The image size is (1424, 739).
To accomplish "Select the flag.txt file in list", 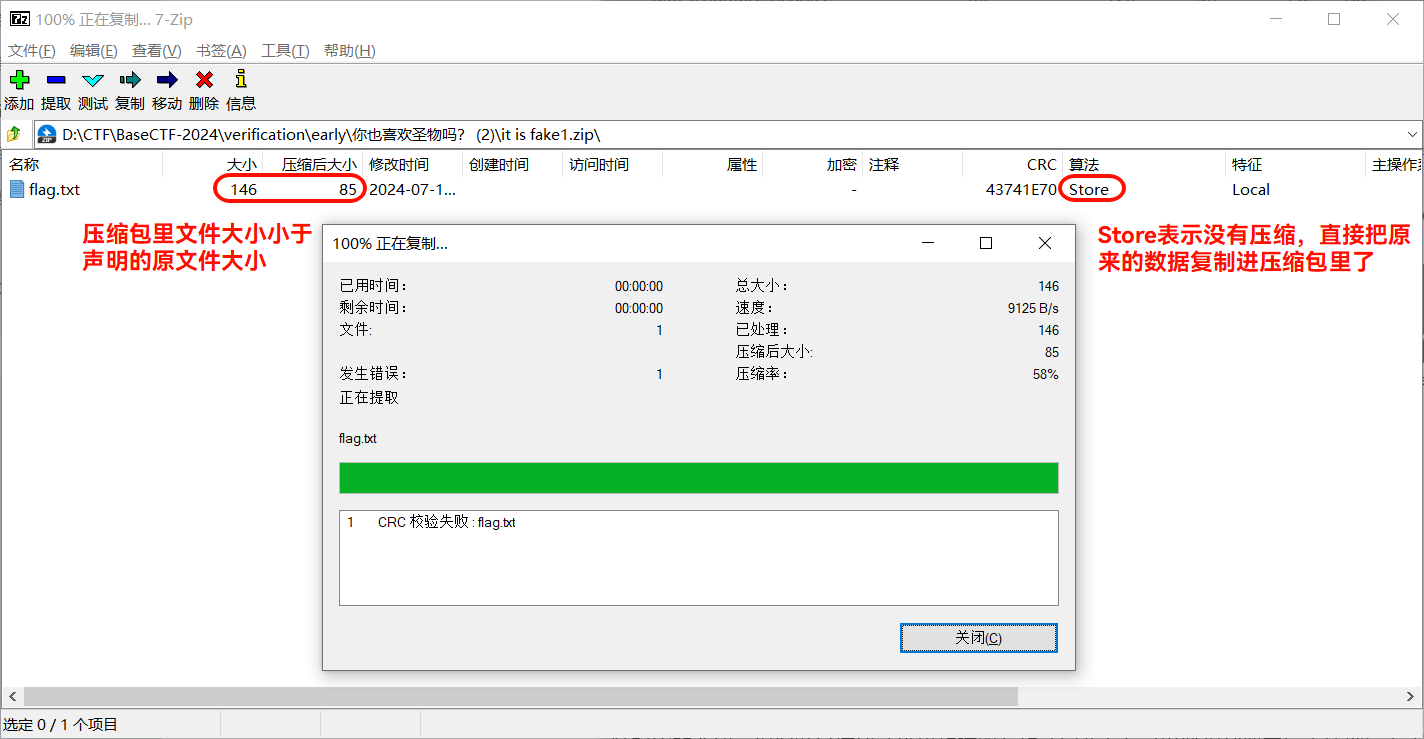I will coord(54,190).
